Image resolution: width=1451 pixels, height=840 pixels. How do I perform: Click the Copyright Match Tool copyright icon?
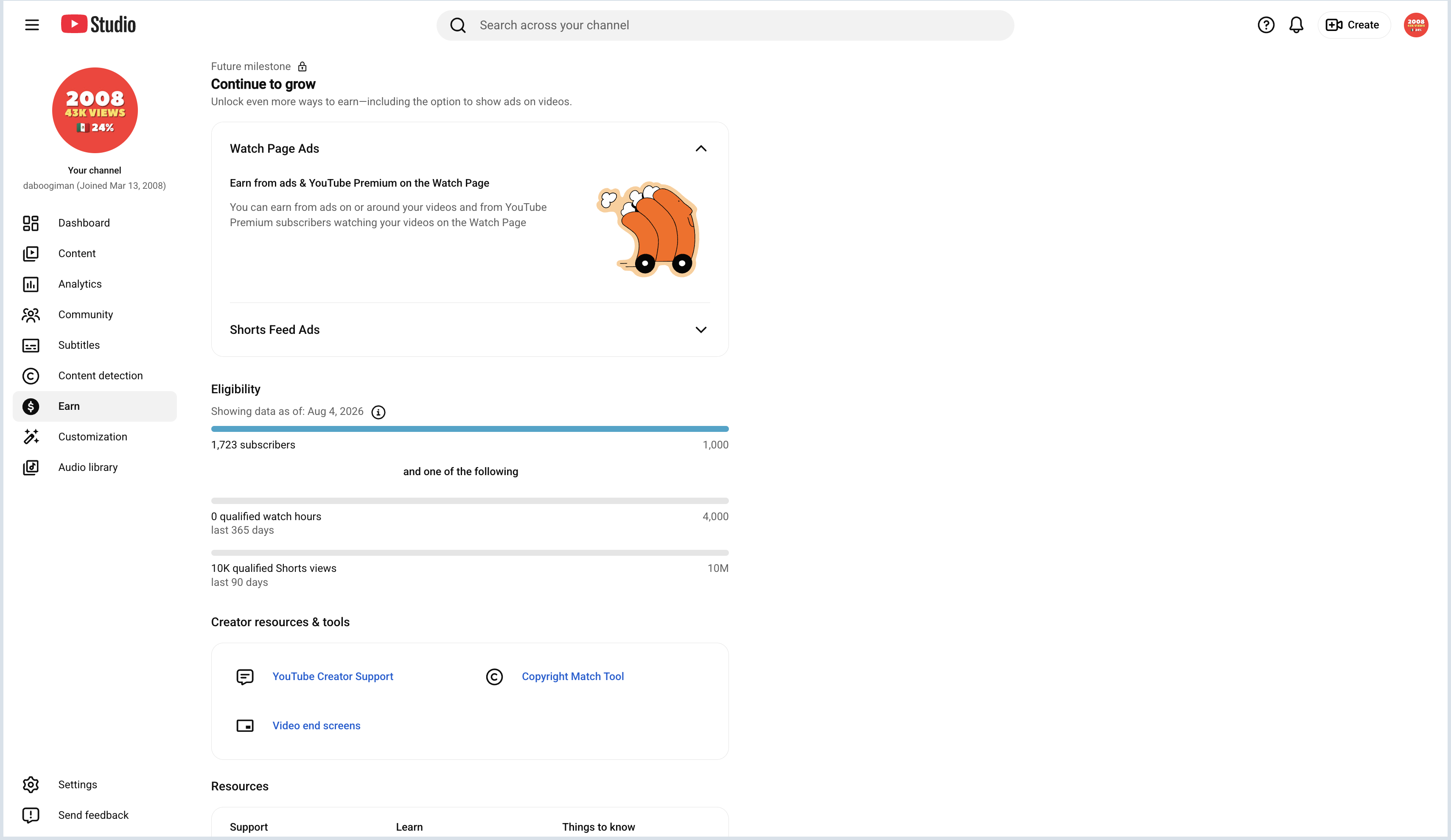494,677
